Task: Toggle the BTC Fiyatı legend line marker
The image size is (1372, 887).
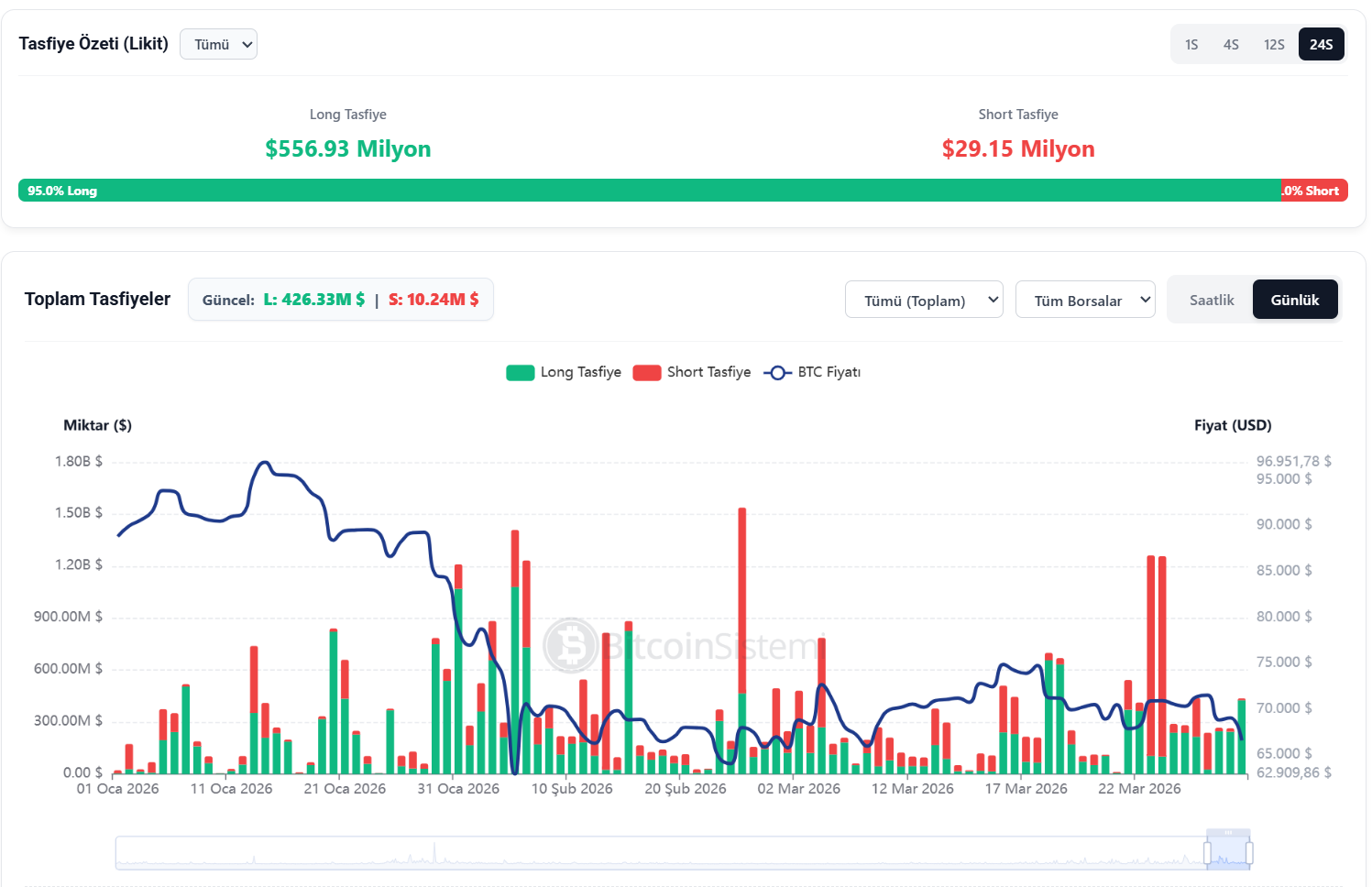Action: point(777,373)
